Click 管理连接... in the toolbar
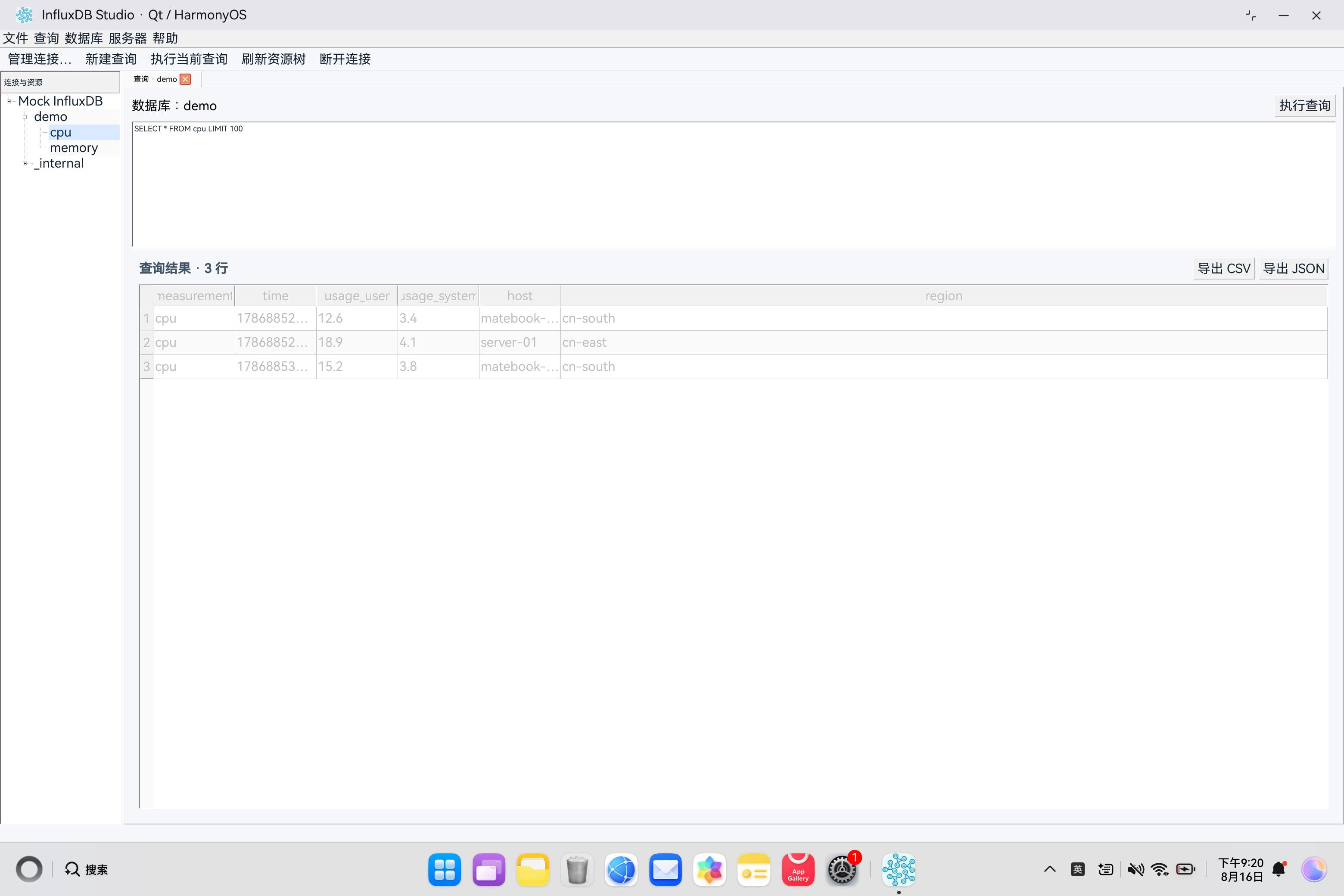Viewport: 1344px width, 896px height. [x=40, y=59]
